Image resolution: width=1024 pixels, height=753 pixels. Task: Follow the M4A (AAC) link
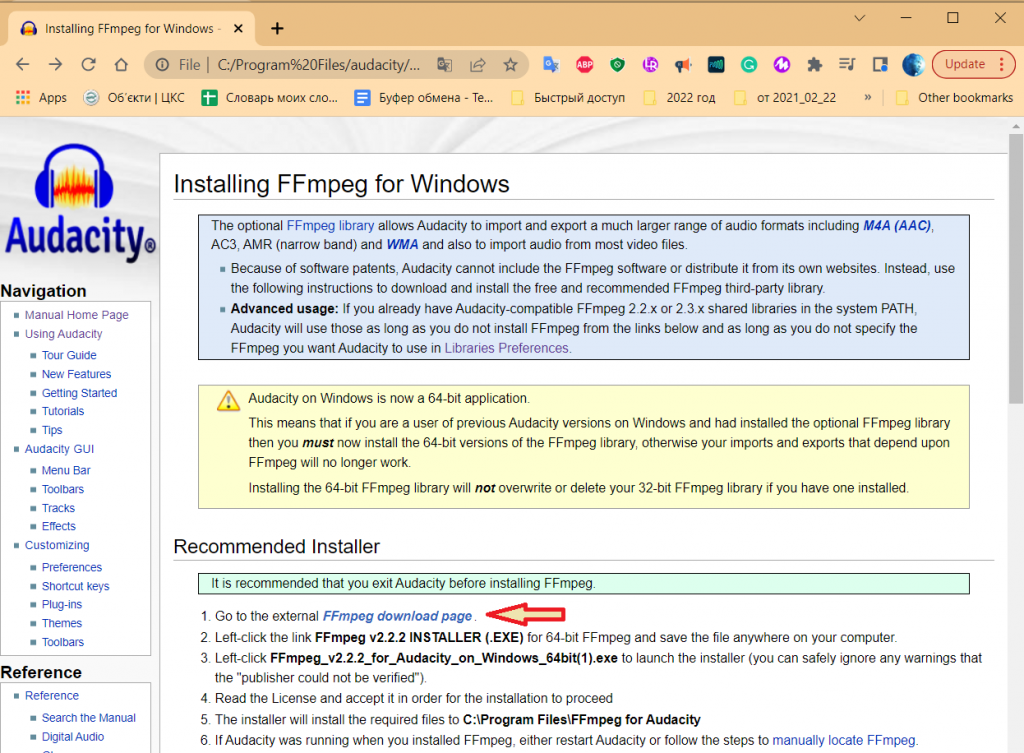click(x=897, y=226)
